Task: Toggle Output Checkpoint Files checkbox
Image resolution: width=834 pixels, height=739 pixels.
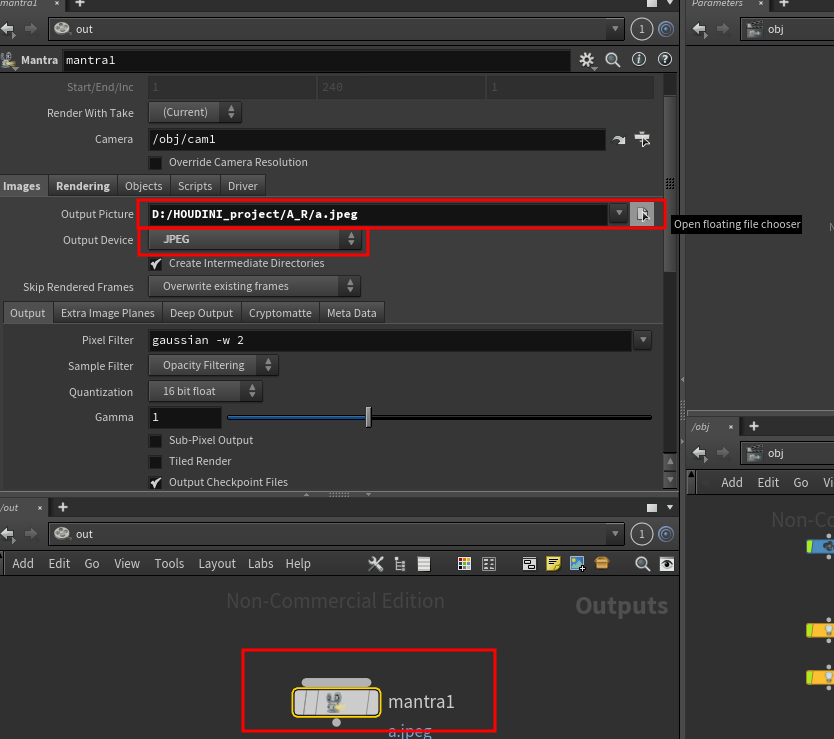Action: (x=155, y=483)
